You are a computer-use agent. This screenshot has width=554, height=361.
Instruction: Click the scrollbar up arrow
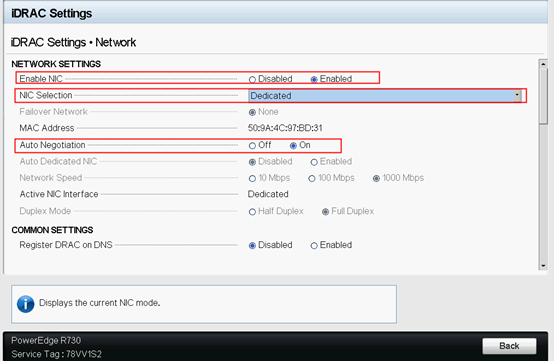click(543, 64)
